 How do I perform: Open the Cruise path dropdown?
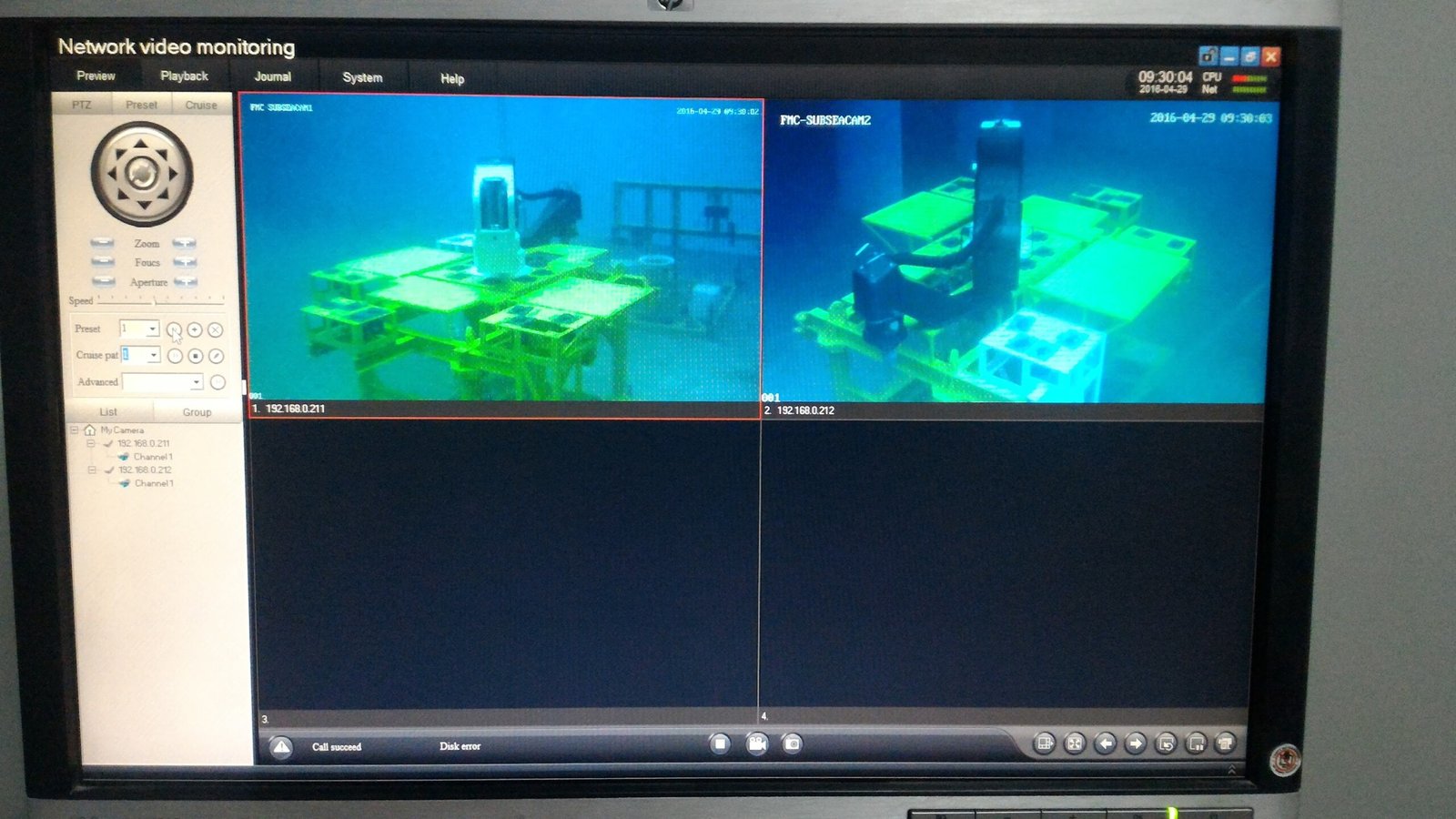(153, 355)
